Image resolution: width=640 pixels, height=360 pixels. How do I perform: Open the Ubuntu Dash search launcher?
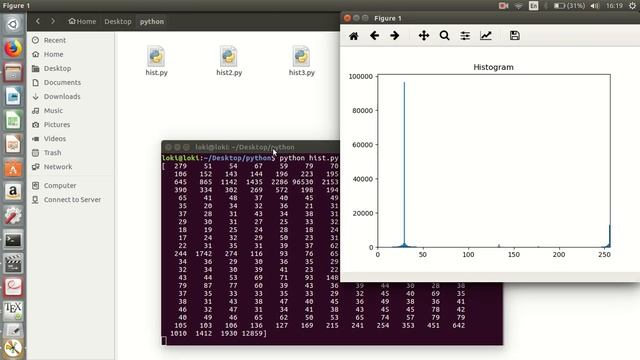click(x=13, y=24)
